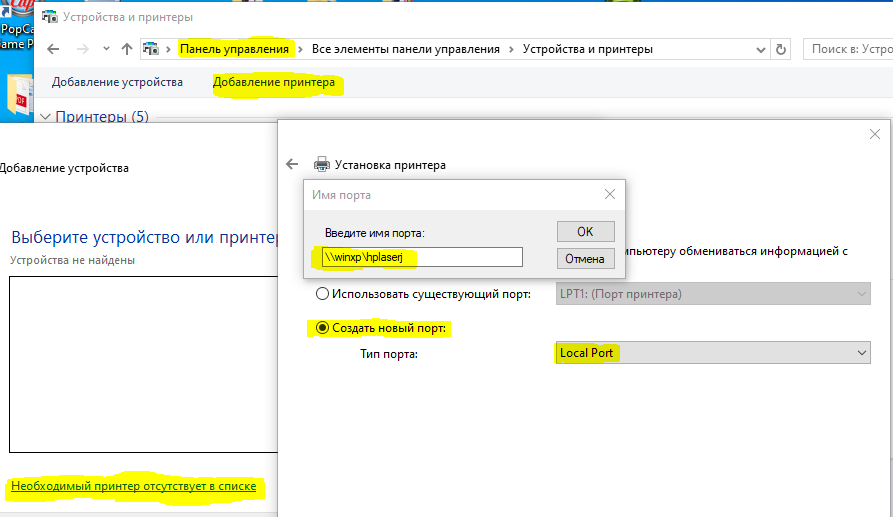Click back arrow in Установка принтера wizard

coord(292,164)
